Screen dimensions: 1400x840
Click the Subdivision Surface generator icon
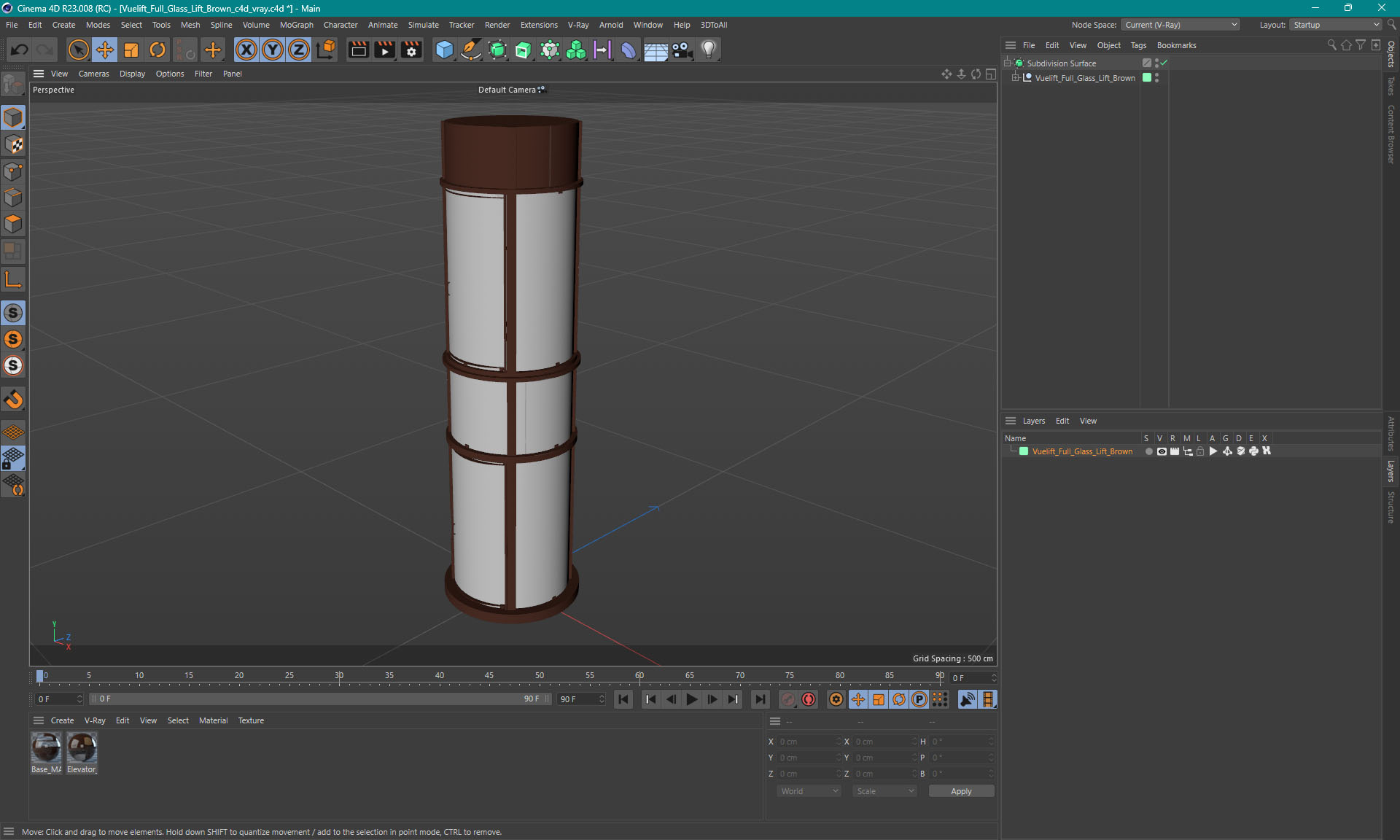(497, 50)
